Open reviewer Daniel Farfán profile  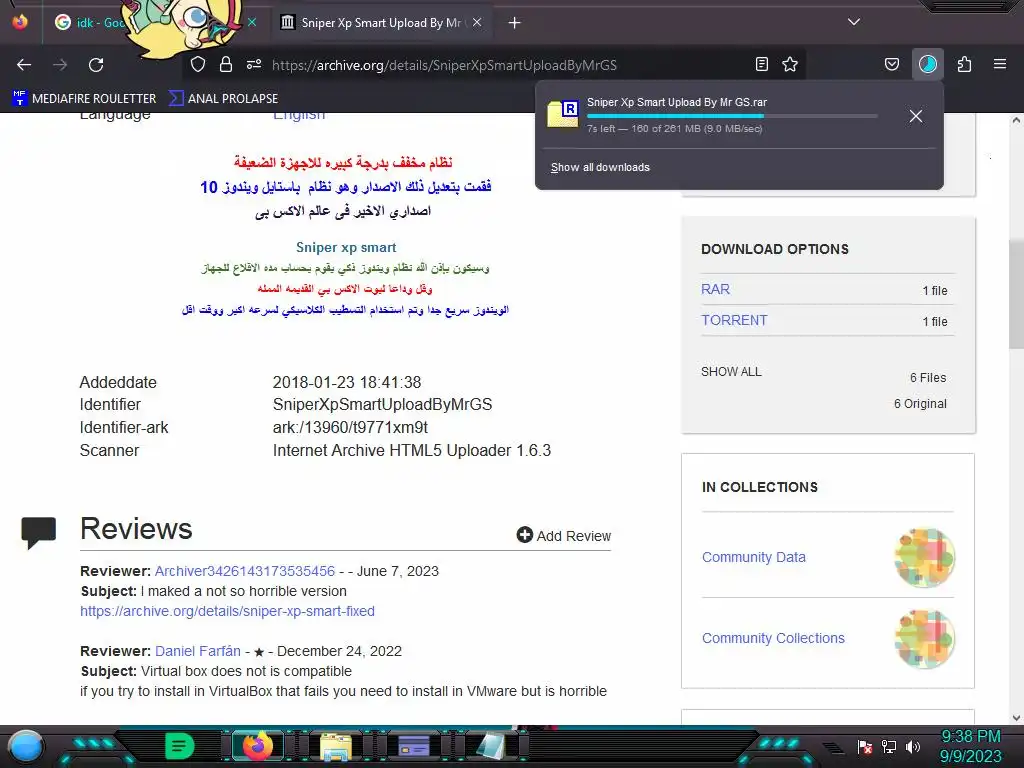click(x=198, y=651)
